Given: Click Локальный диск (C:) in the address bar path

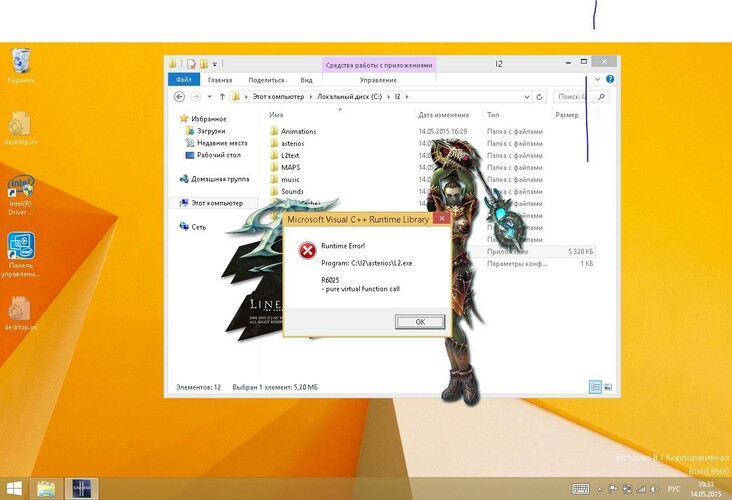Looking at the screenshot, I should tap(350, 97).
